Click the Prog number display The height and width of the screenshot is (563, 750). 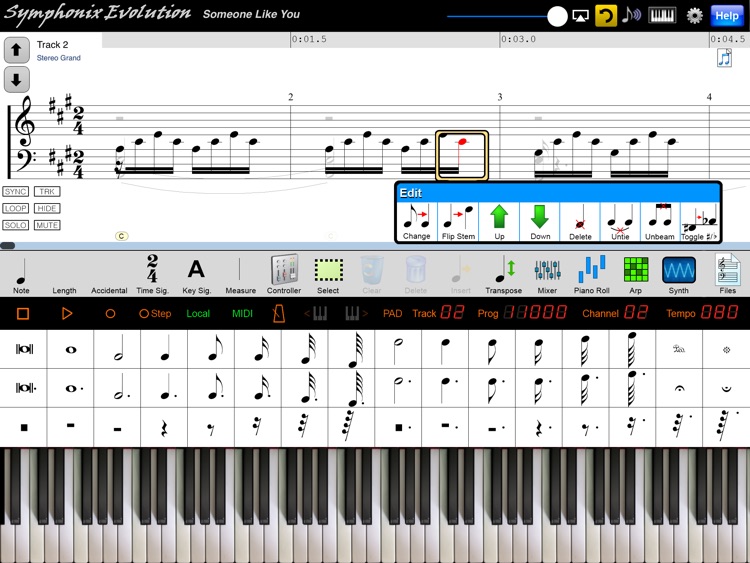522,313
